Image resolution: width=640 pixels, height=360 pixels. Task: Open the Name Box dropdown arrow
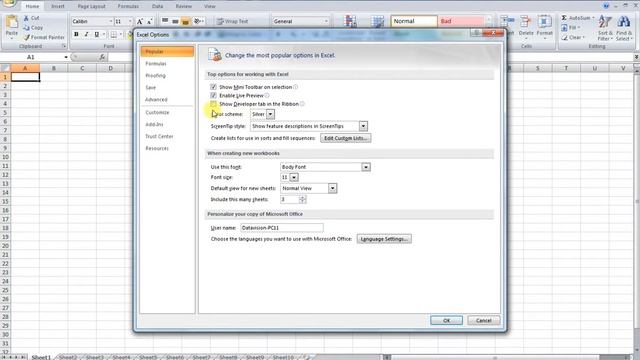tap(66, 57)
